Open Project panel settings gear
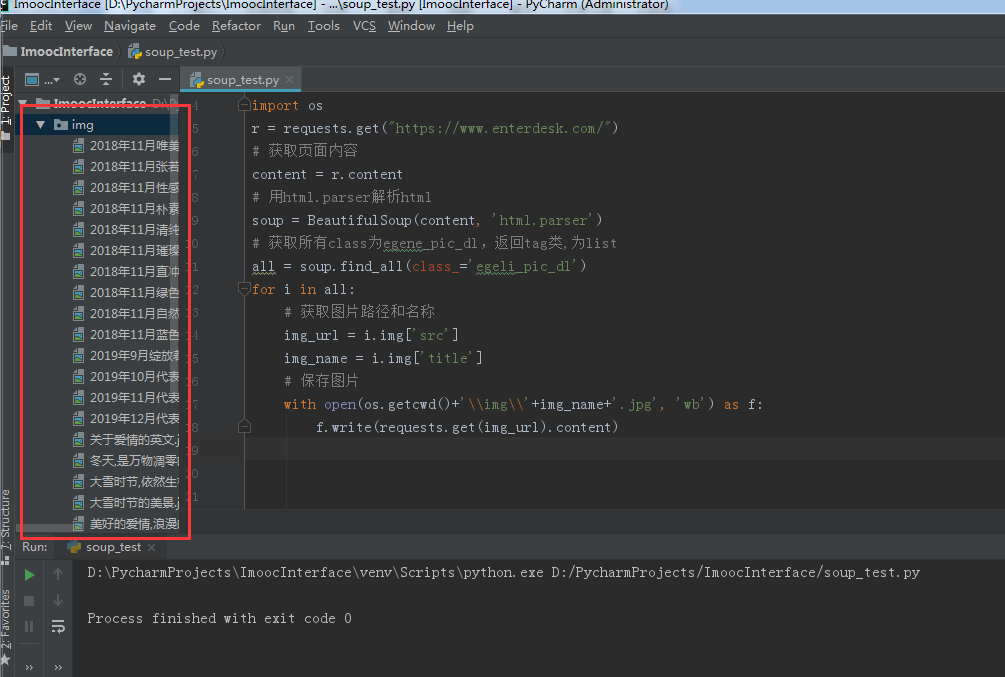Screen dimensions: 1005x677 coord(138,79)
